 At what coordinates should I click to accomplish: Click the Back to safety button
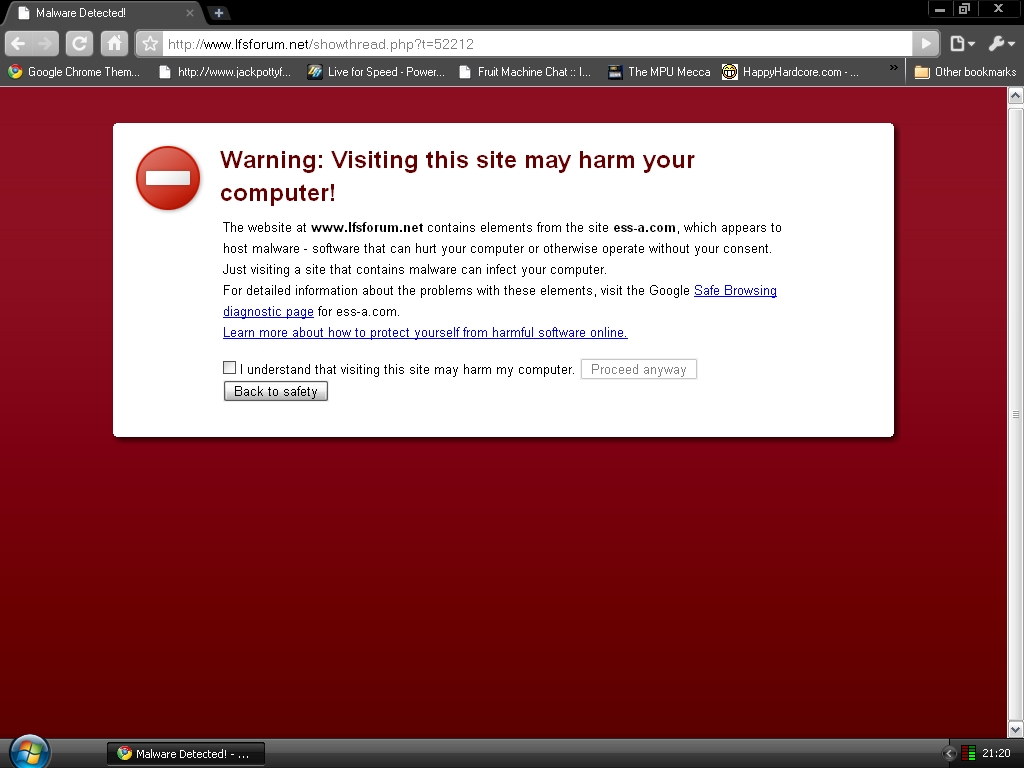coord(276,391)
